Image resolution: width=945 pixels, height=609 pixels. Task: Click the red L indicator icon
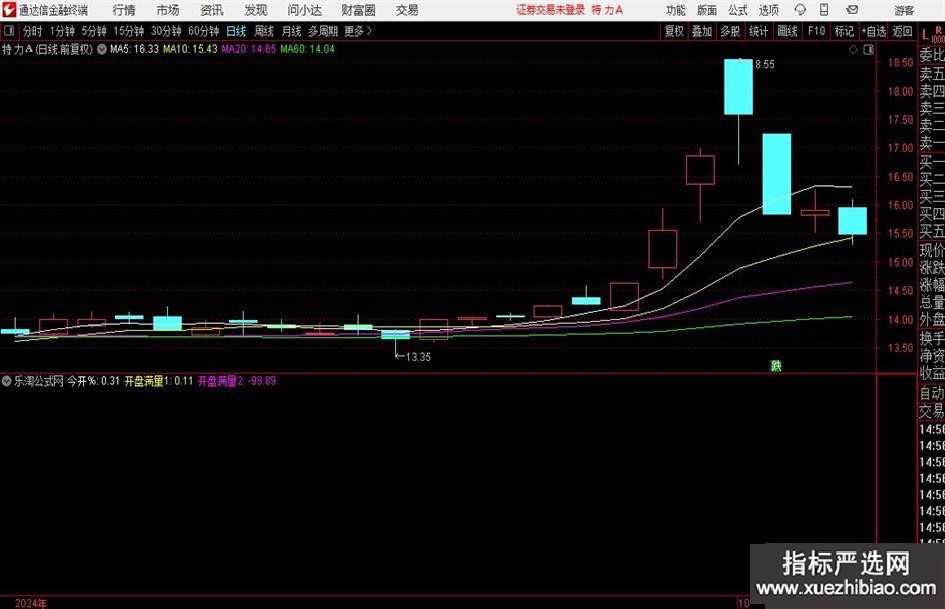coord(924,31)
